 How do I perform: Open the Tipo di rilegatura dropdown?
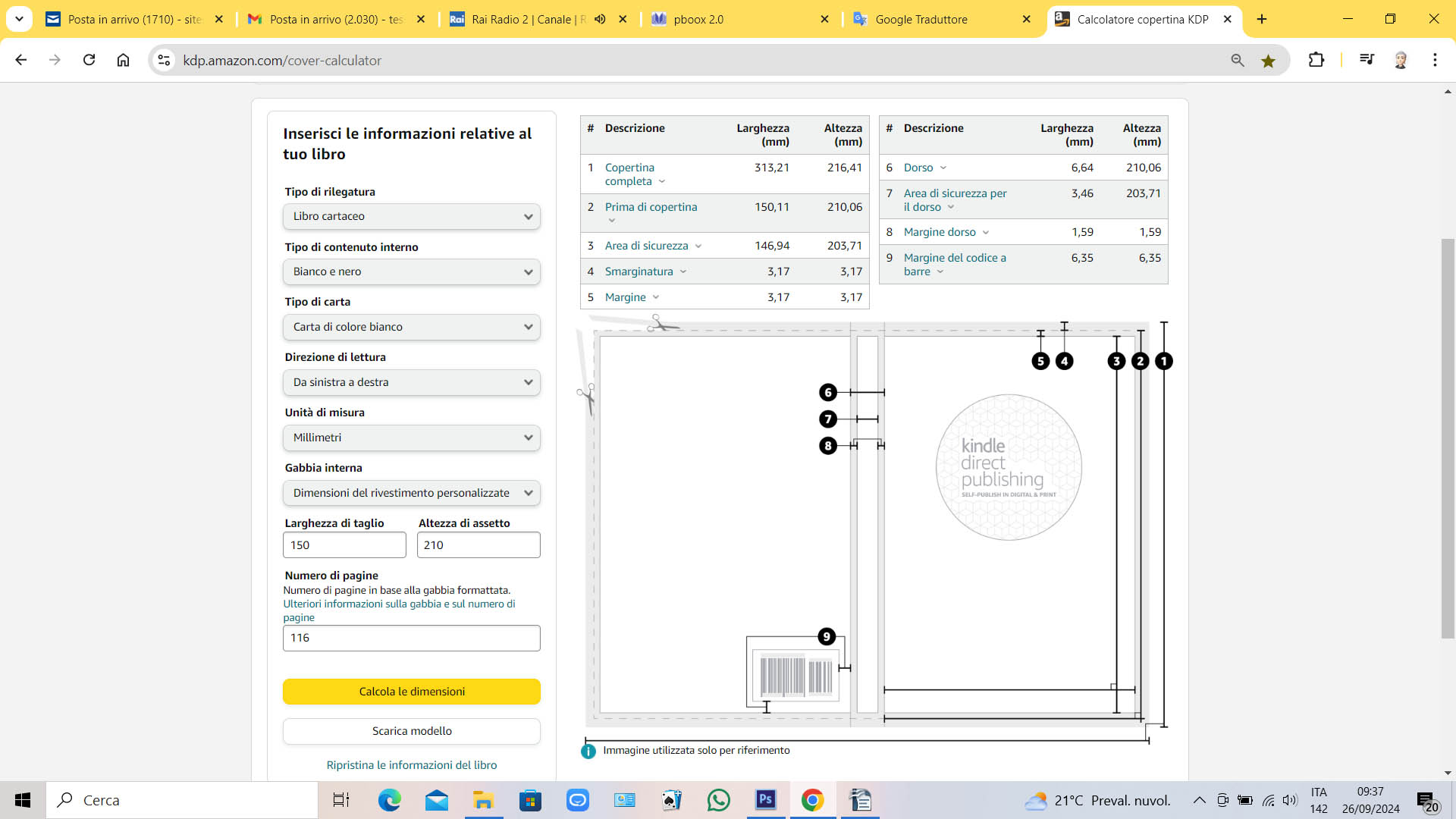click(412, 216)
